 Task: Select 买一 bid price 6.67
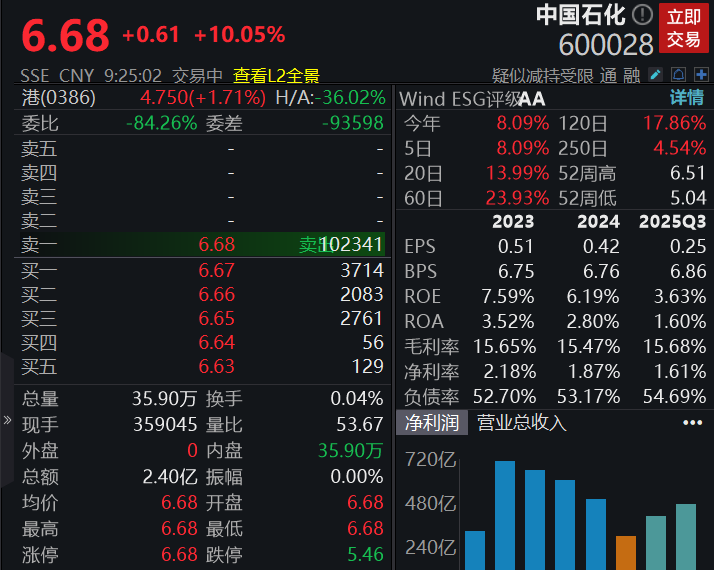pyautogui.click(x=217, y=270)
